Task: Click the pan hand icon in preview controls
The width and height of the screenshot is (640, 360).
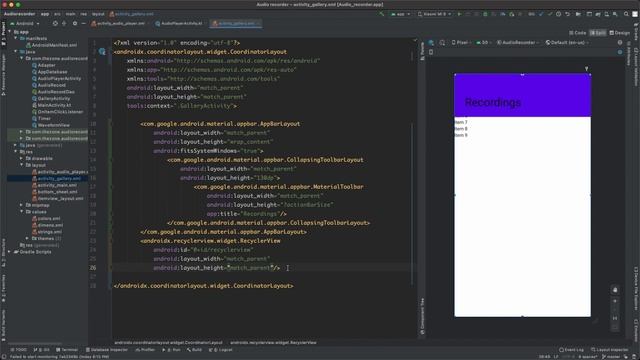Action: click(615, 290)
